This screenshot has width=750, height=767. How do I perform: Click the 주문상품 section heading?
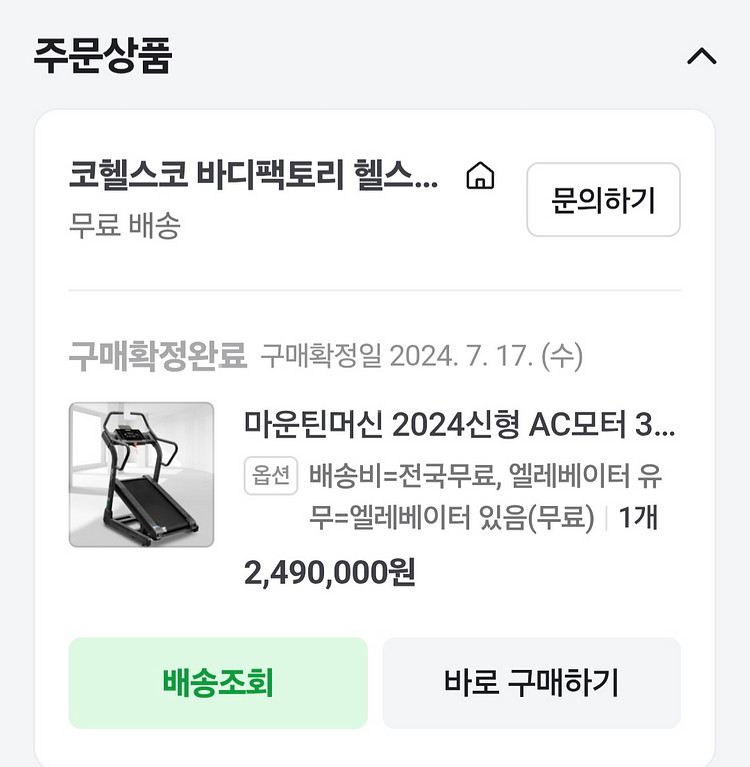(x=103, y=56)
